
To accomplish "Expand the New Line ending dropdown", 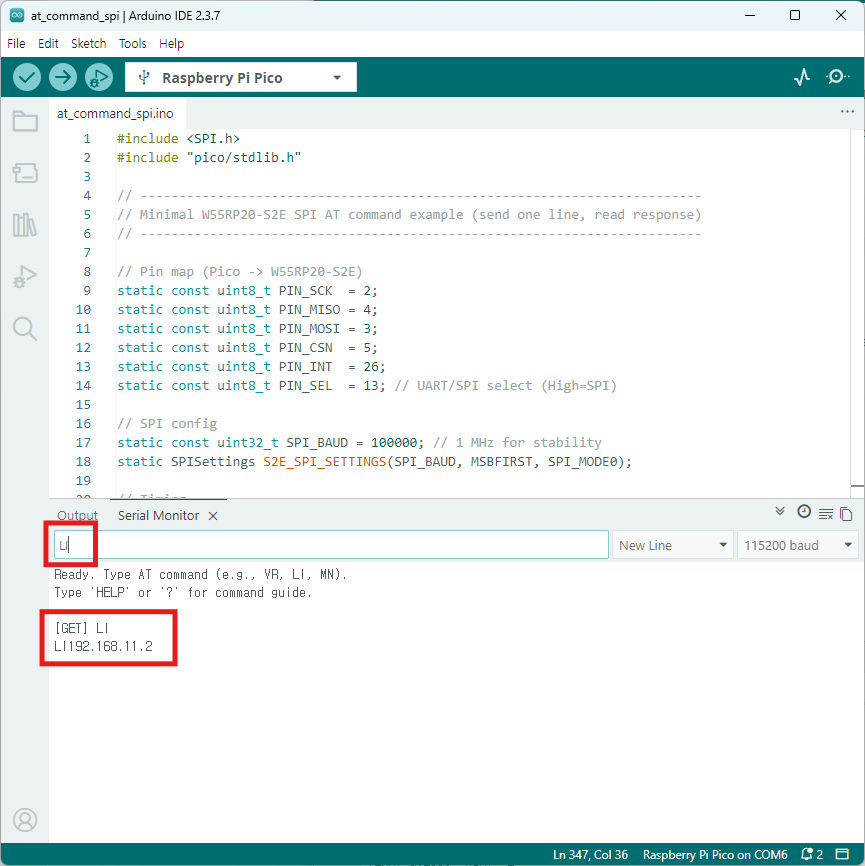I will (x=673, y=545).
